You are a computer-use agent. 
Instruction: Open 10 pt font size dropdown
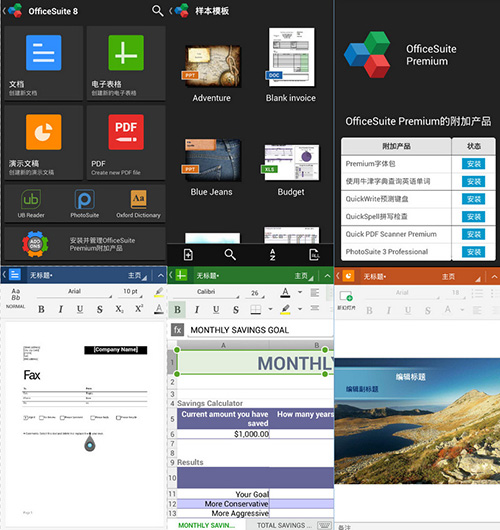(x=130, y=292)
